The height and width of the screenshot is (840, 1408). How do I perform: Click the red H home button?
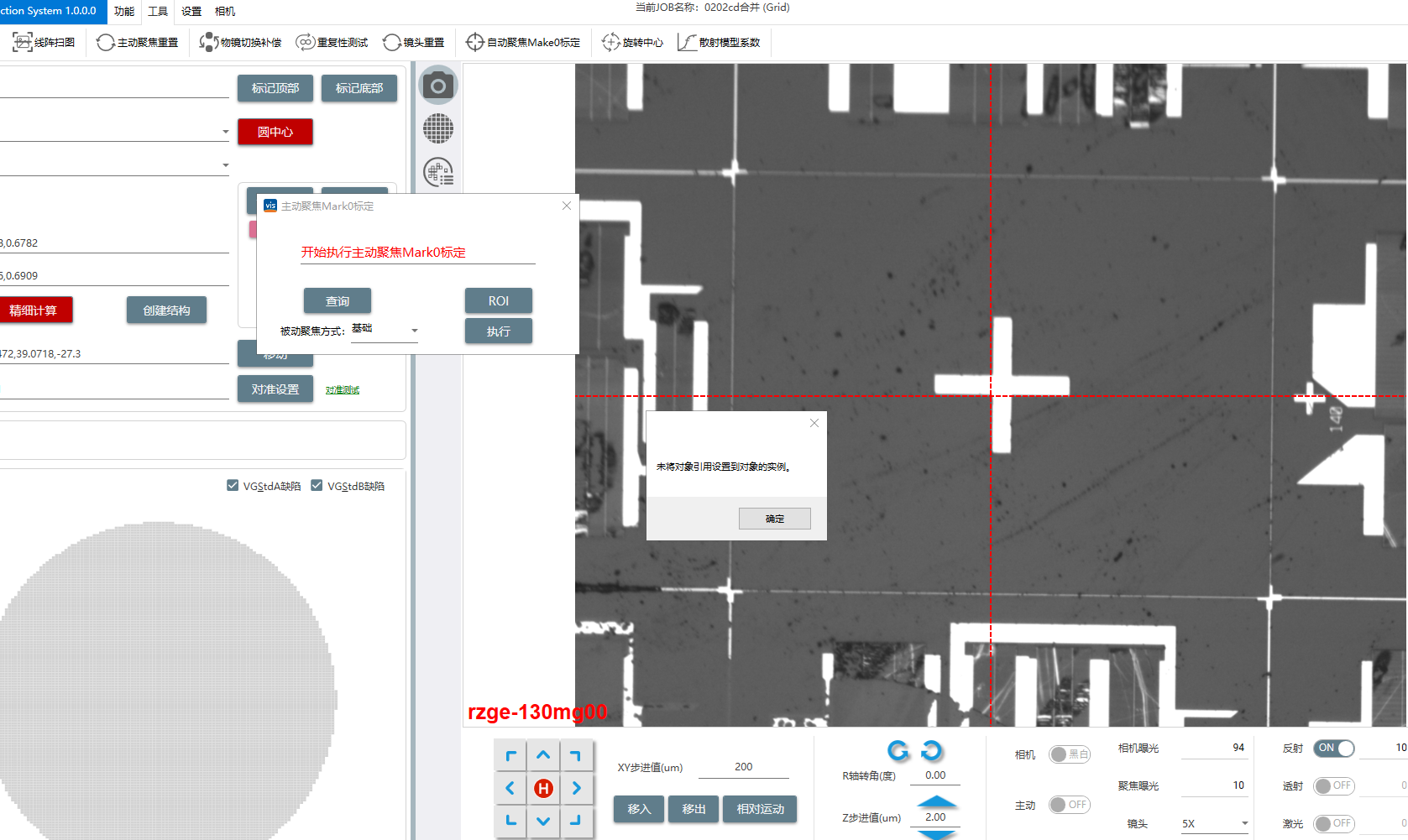(543, 788)
